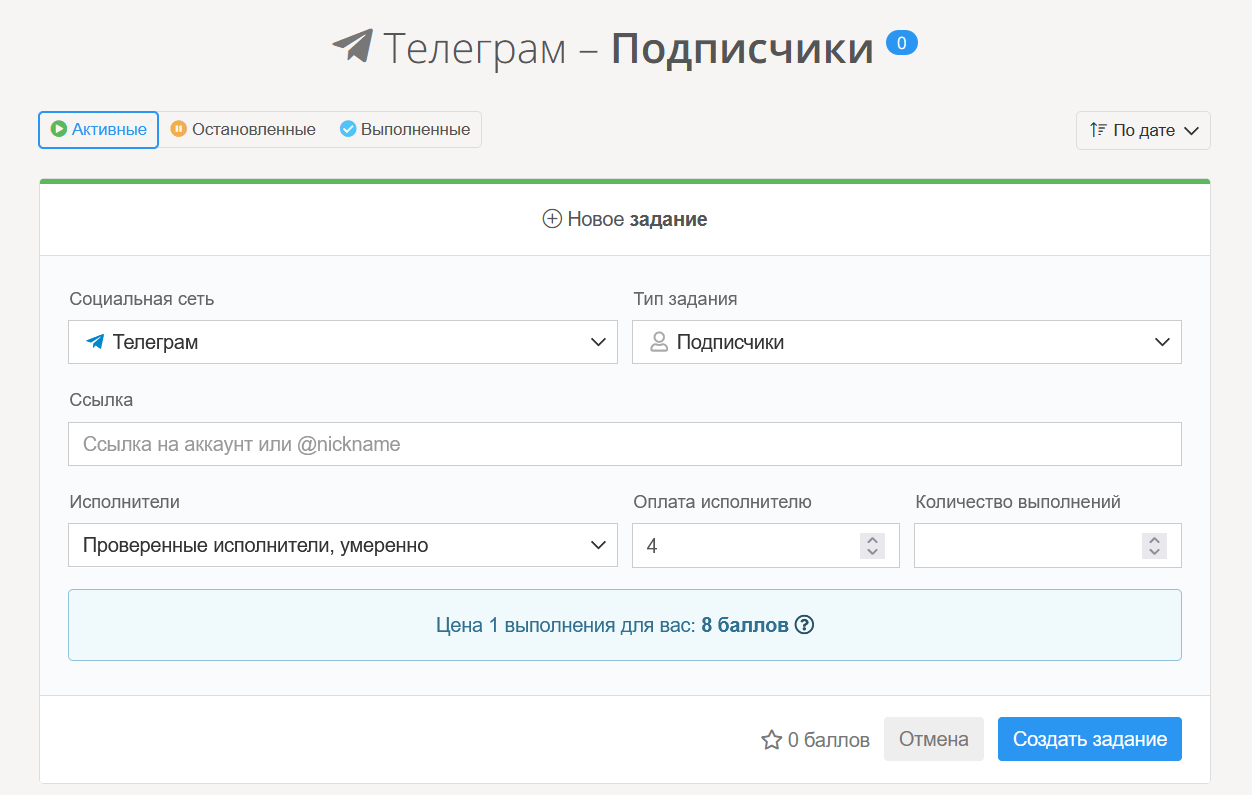Screen dimensions: 1252x795
Task: Click the Количество выполнений input field
Action: (x=1048, y=545)
